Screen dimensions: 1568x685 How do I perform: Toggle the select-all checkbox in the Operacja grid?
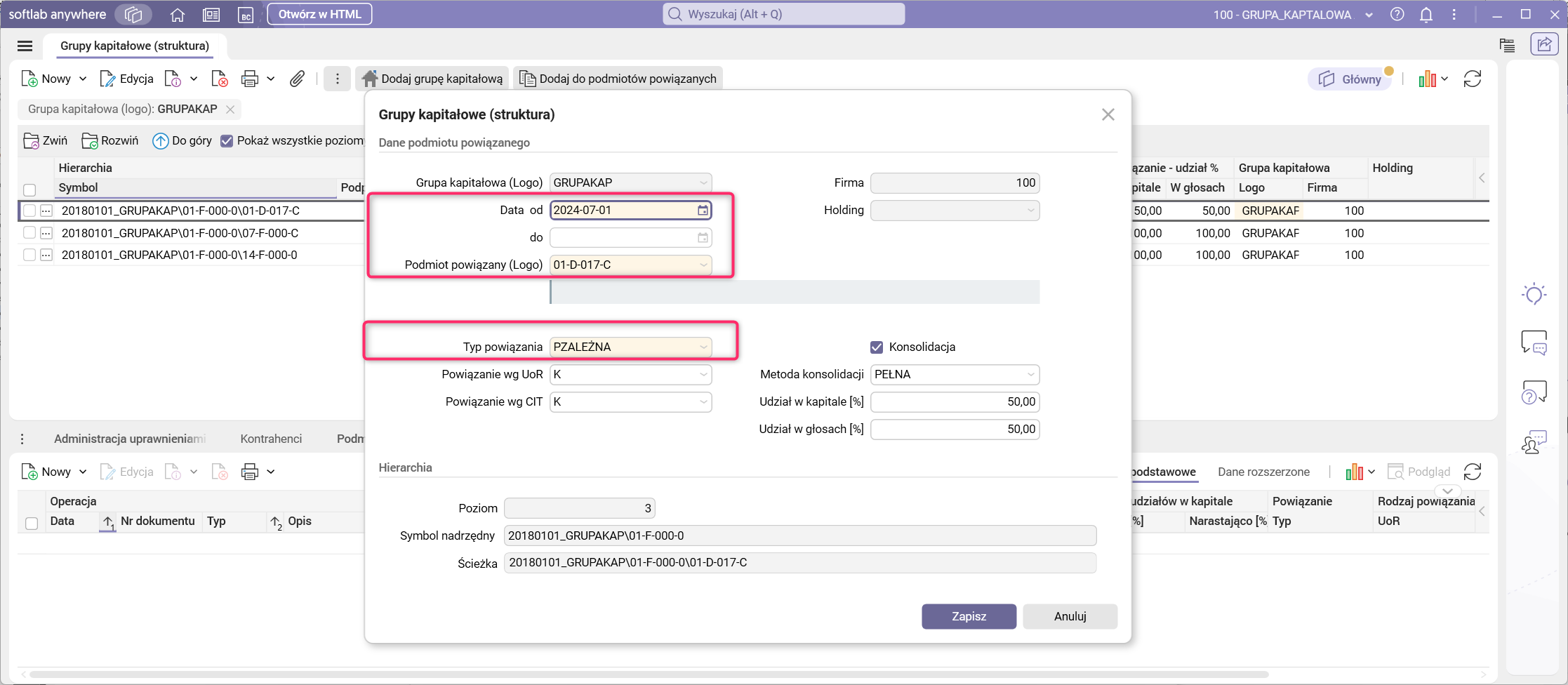click(x=32, y=524)
